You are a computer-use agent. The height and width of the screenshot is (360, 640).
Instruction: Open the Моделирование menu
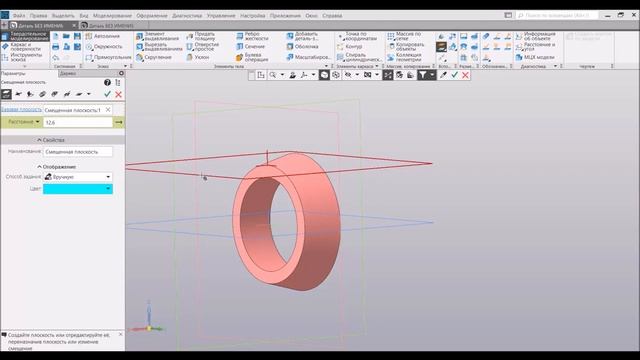112,16
